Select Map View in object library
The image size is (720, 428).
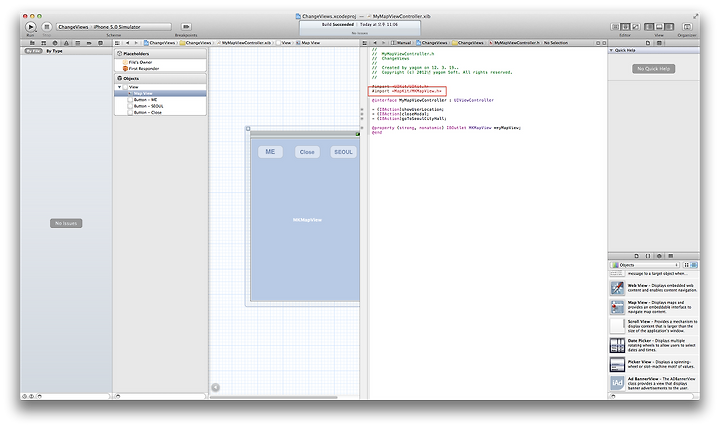pyautogui.click(x=654, y=307)
